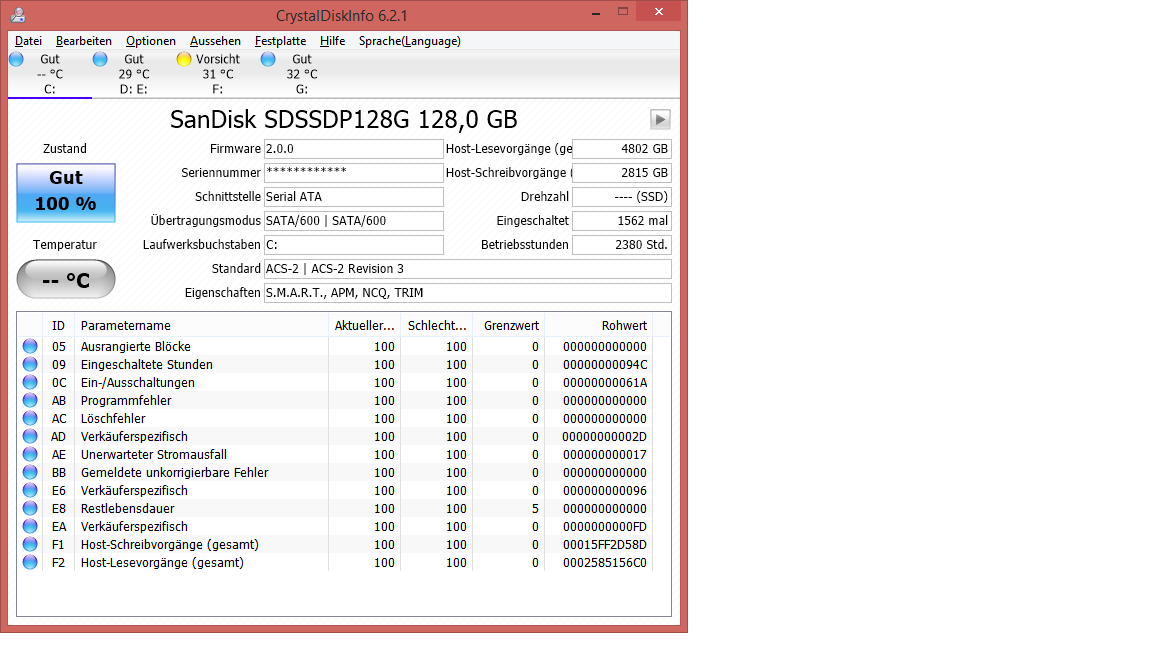Open the Hilfe menu
This screenshot has height=648, width=1152.
tap(332, 41)
